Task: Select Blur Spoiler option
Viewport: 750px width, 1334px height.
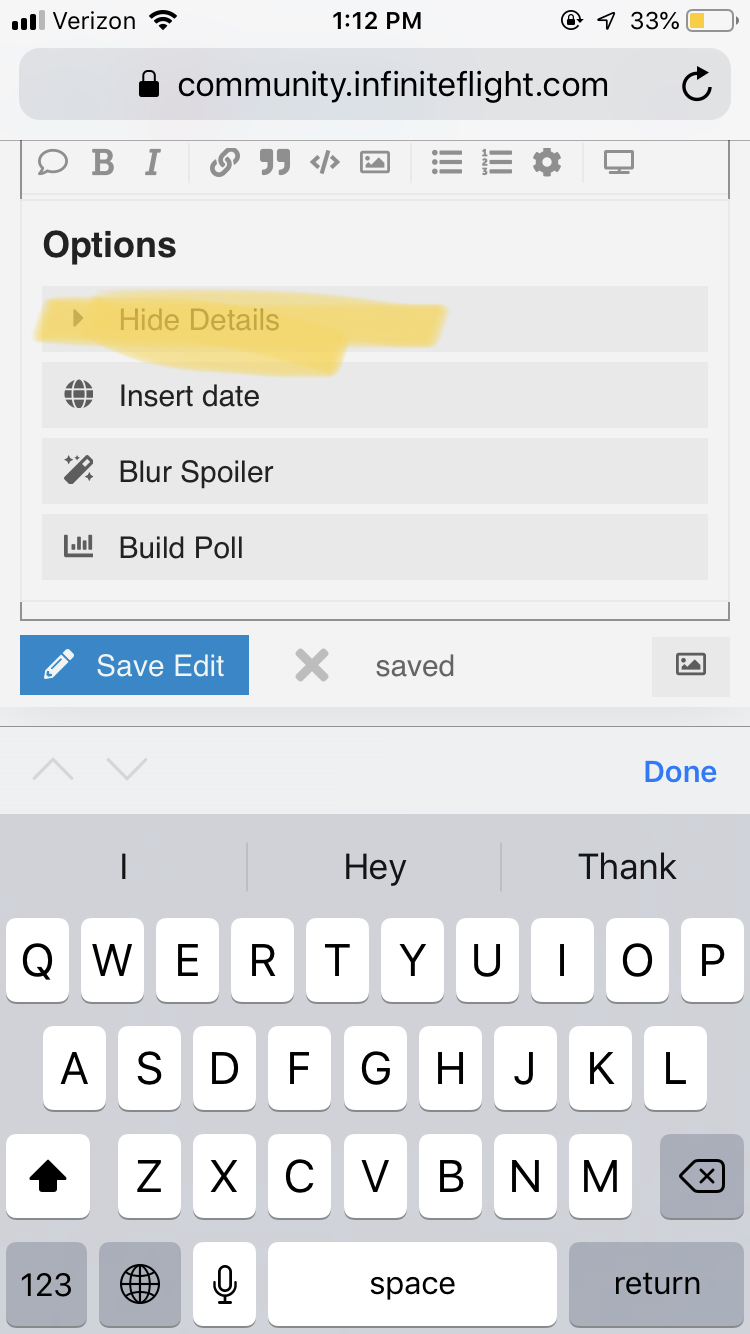Action: 375,471
